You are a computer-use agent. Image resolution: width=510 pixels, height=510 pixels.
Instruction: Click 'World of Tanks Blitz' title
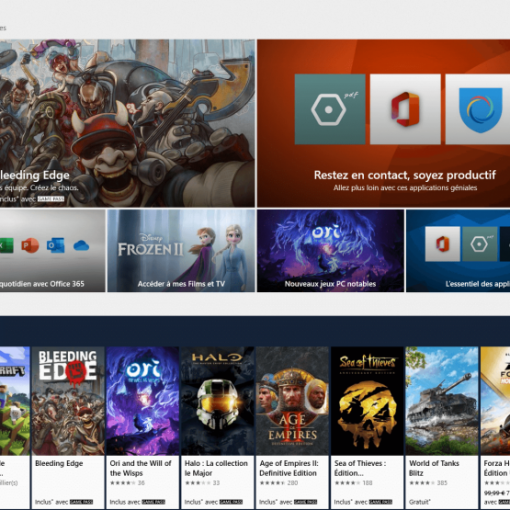tap(434, 468)
